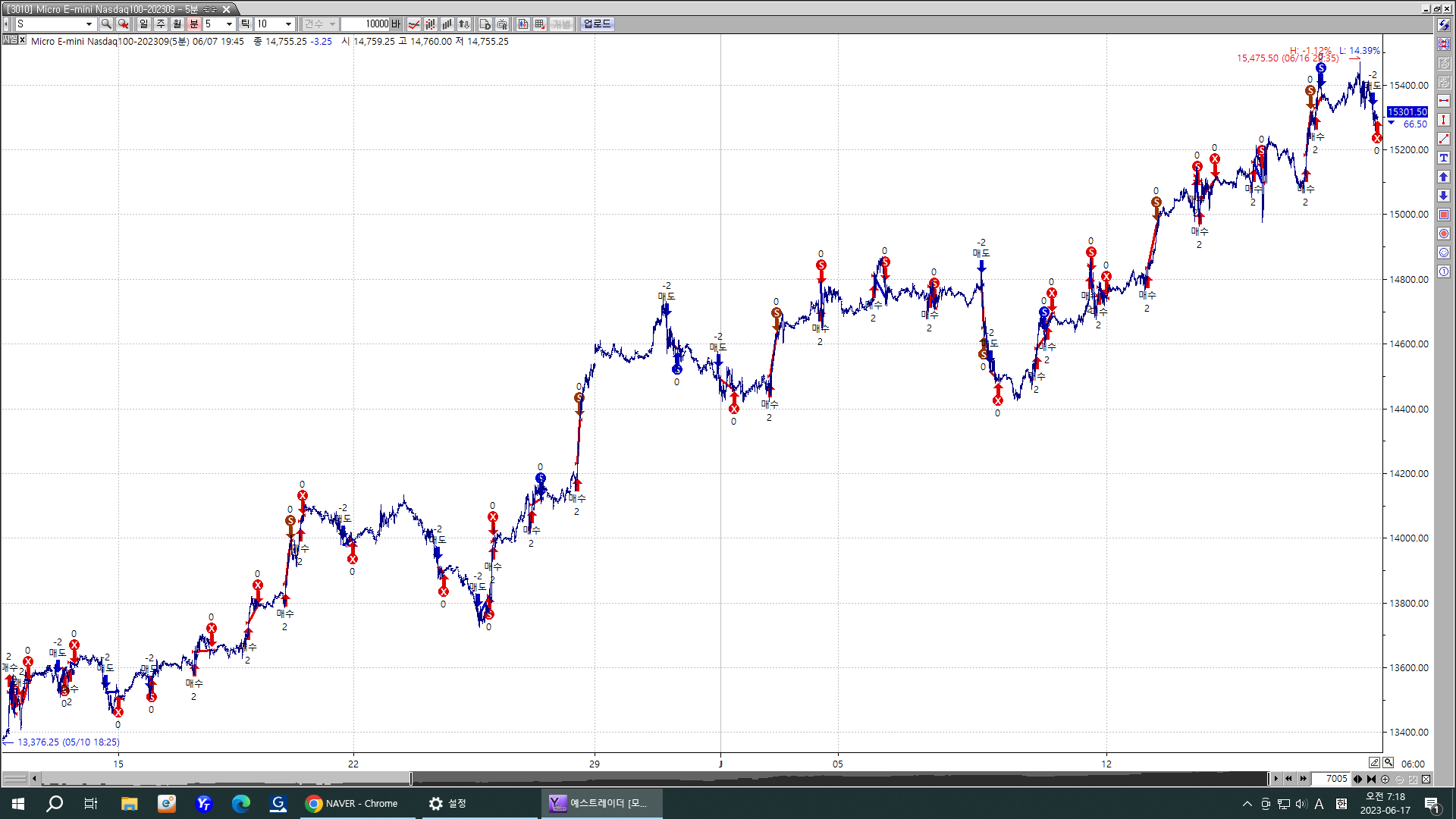Image resolution: width=1456 pixels, height=819 pixels.
Task: Click the bar count field showing 7005
Action: click(x=1332, y=779)
